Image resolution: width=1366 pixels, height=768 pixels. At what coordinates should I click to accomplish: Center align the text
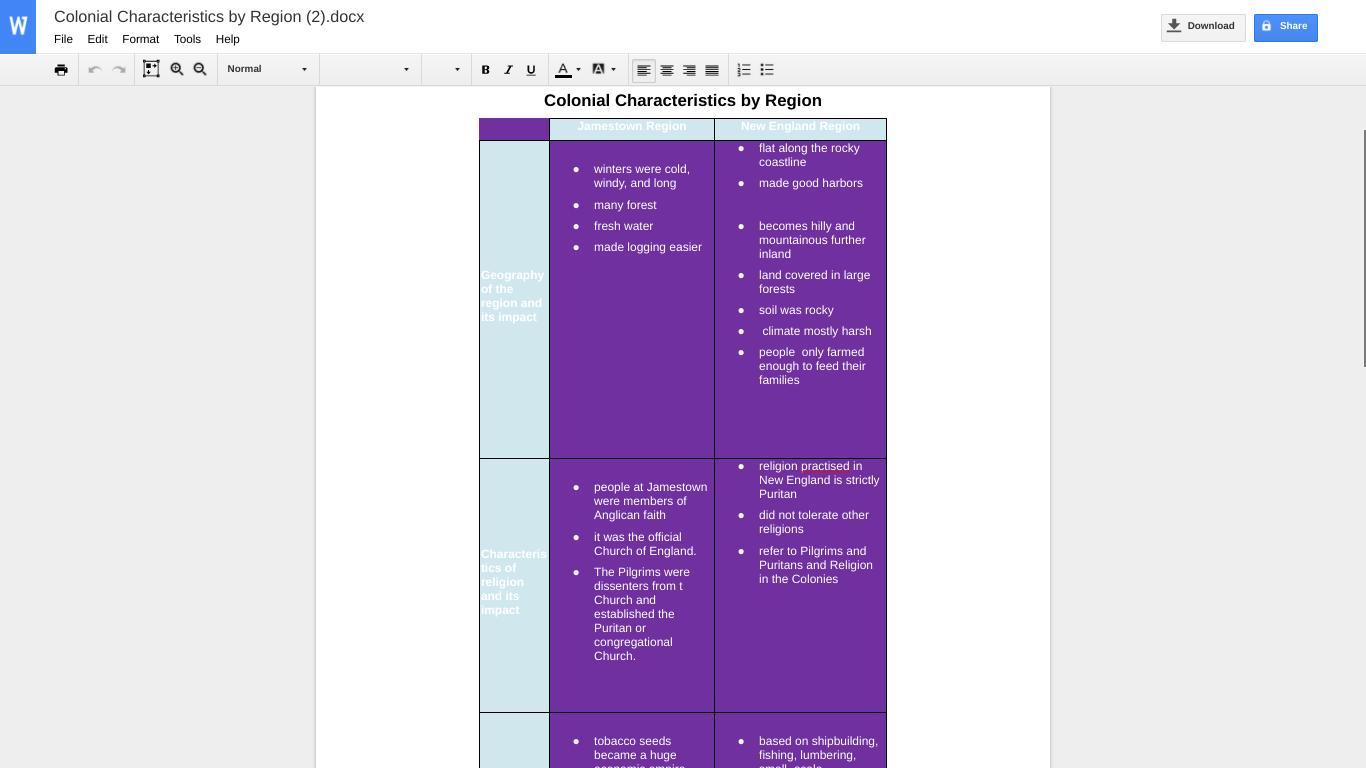[667, 70]
